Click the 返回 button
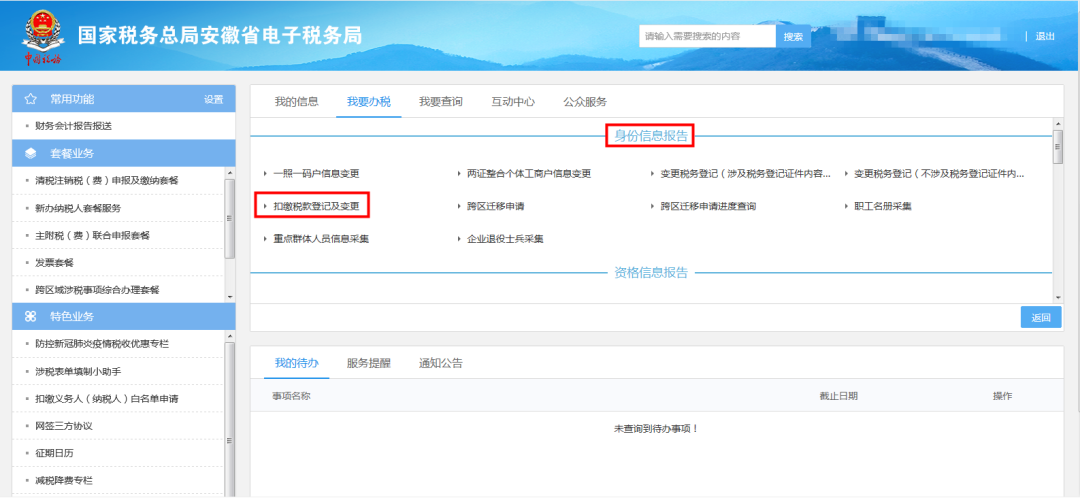1080x500 pixels. pos(1041,317)
